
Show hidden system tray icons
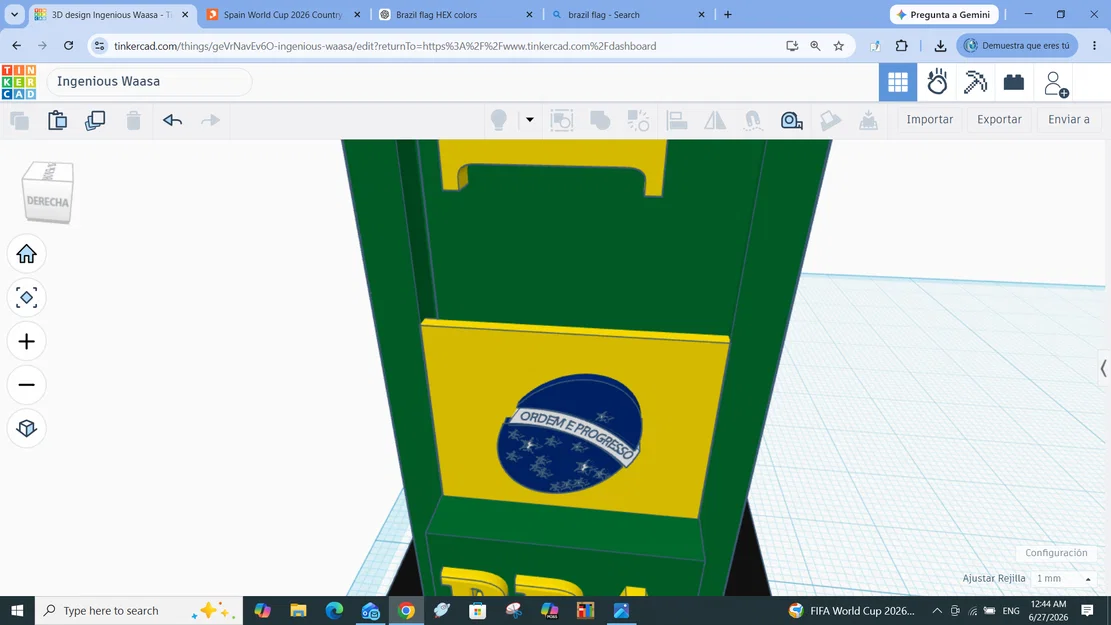[x=937, y=610]
